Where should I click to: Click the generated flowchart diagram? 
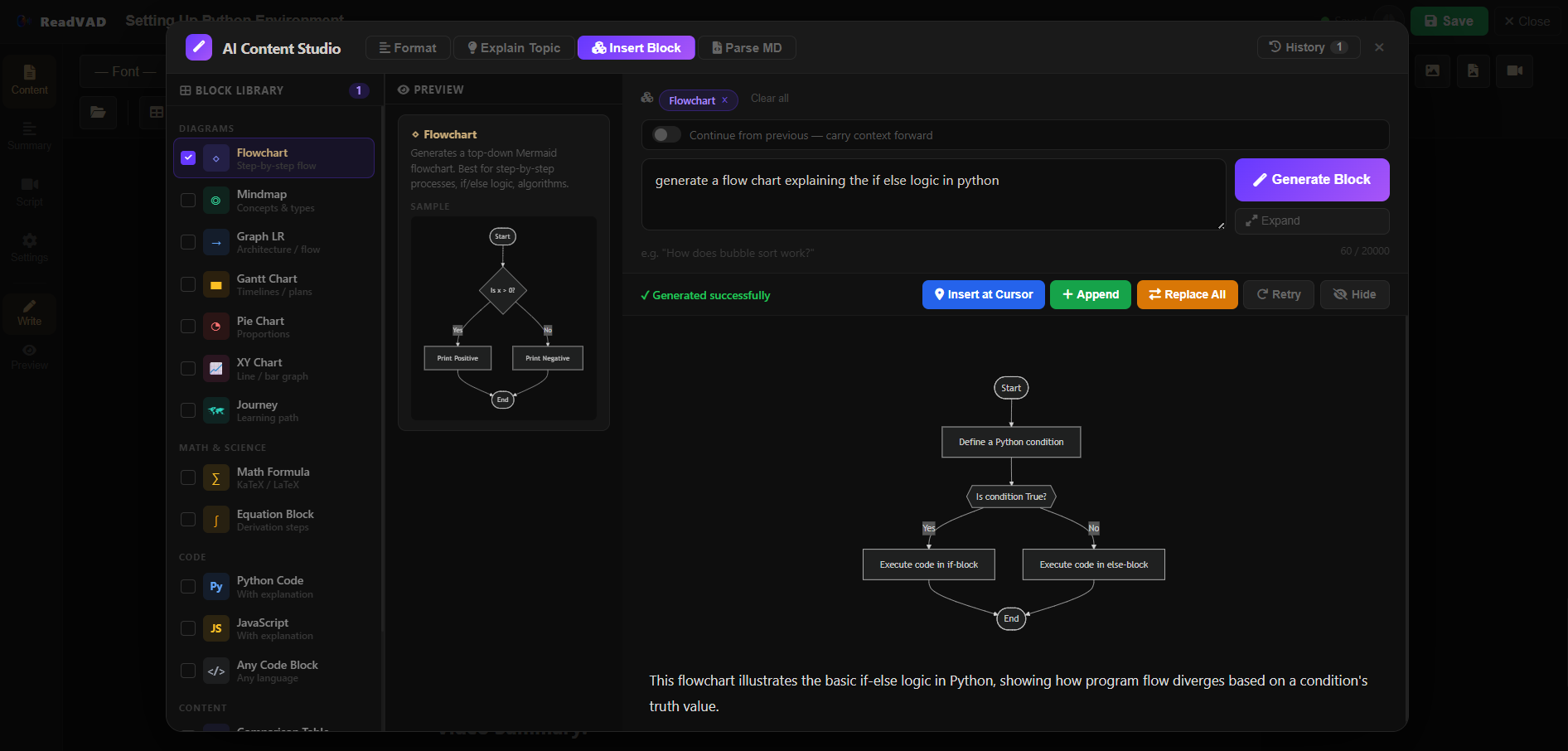[1013, 503]
